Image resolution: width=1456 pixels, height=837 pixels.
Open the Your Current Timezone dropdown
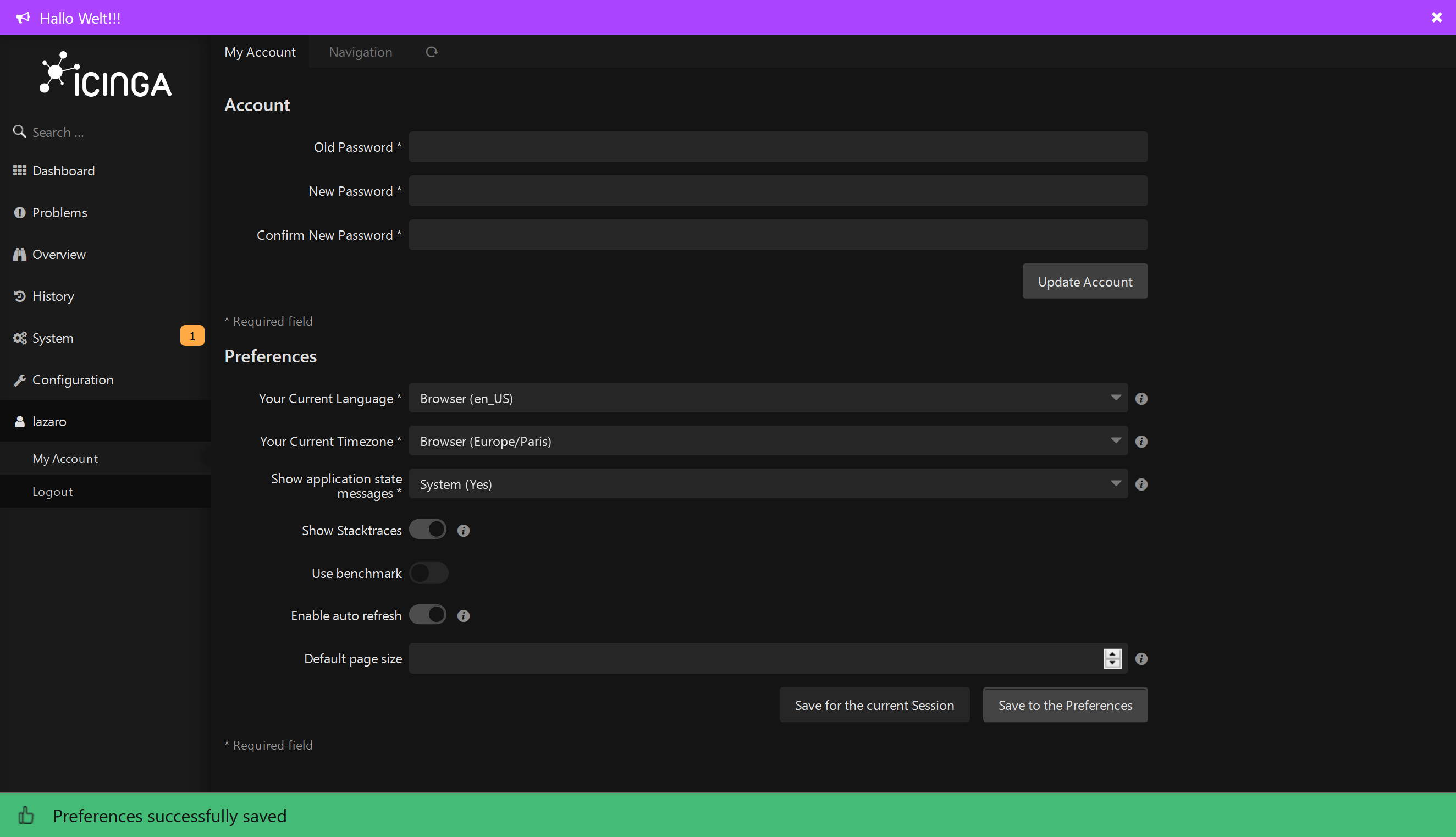click(x=768, y=441)
